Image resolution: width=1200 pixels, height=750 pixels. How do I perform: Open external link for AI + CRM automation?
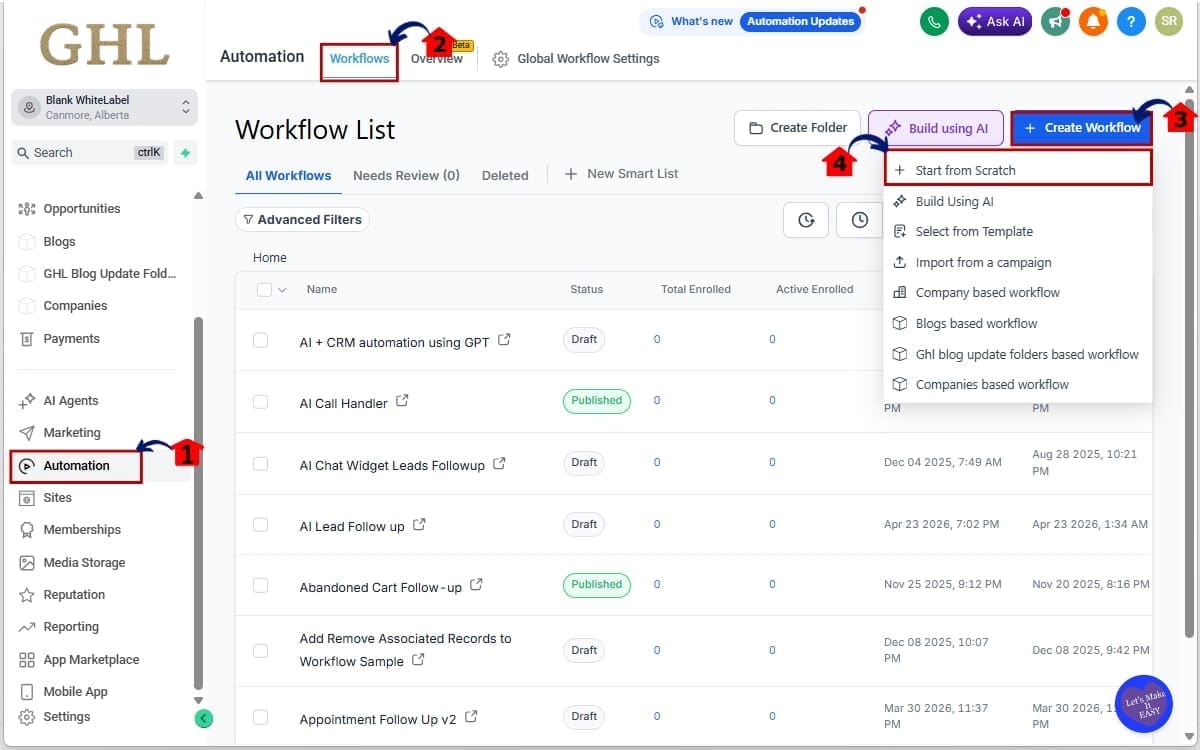504,340
